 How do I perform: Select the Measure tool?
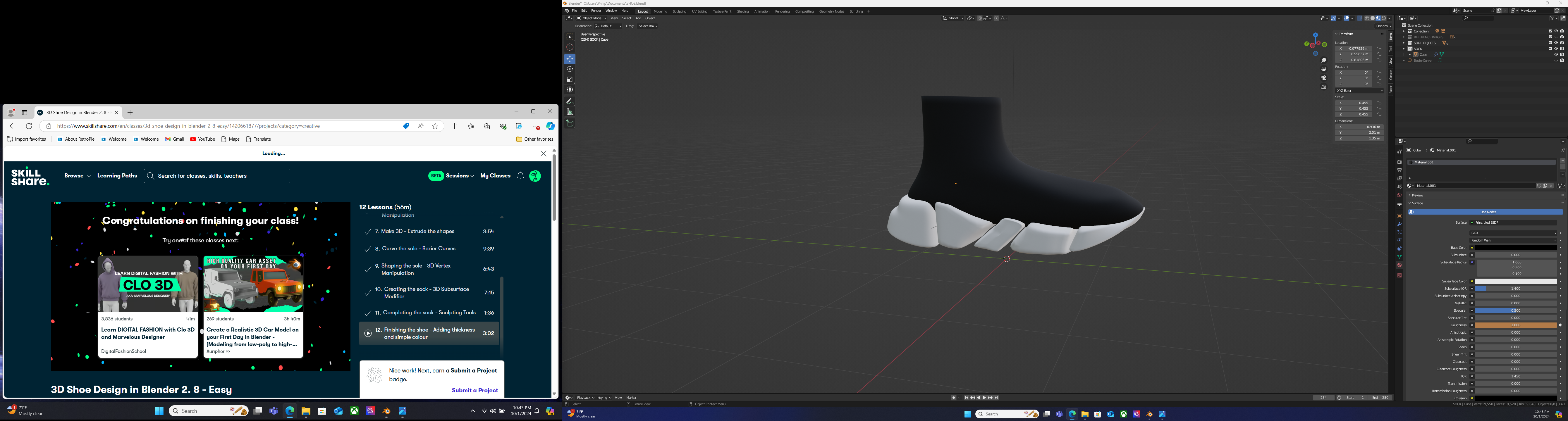570,112
